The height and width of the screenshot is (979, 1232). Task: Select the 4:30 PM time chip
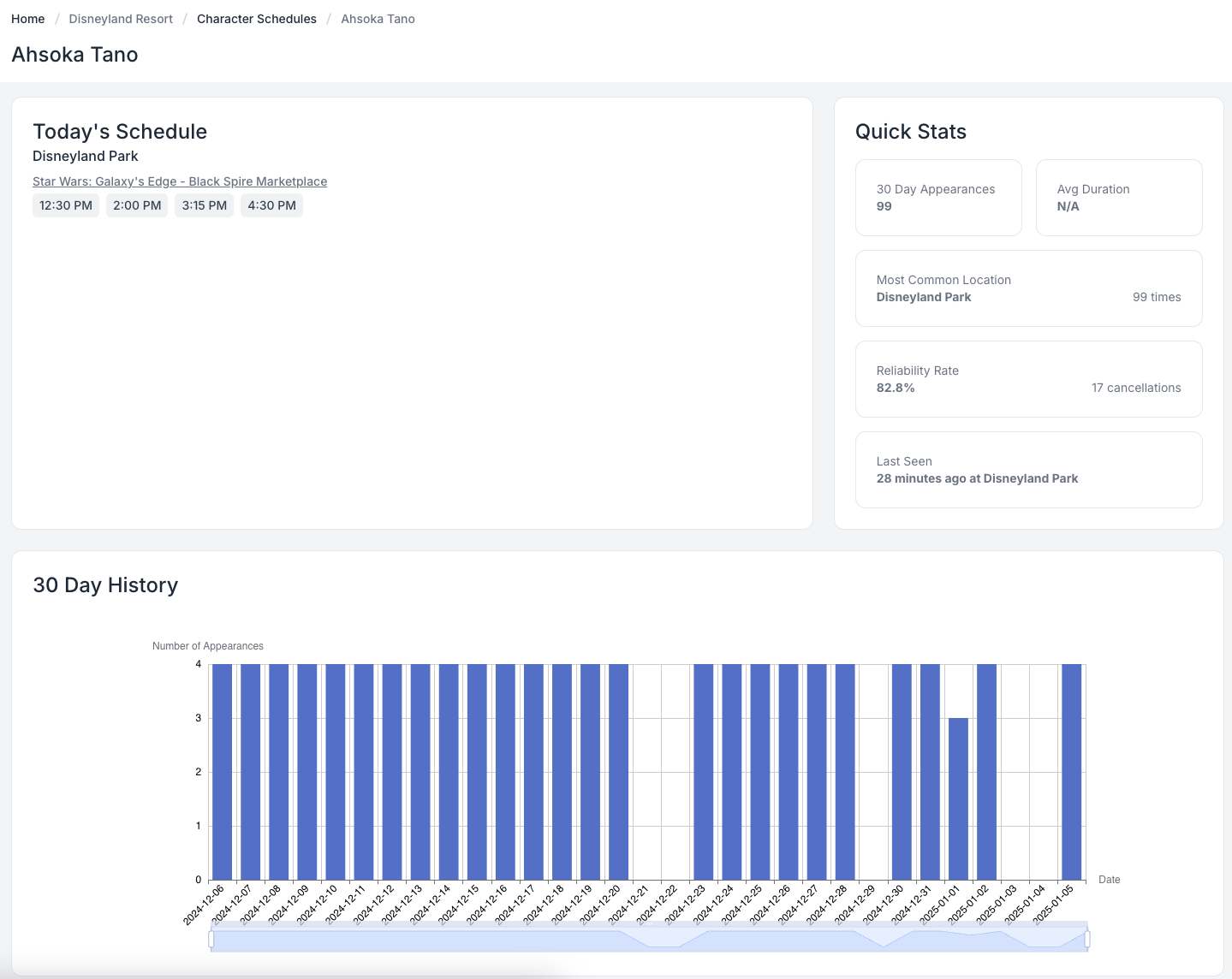click(x=271, y=205)
